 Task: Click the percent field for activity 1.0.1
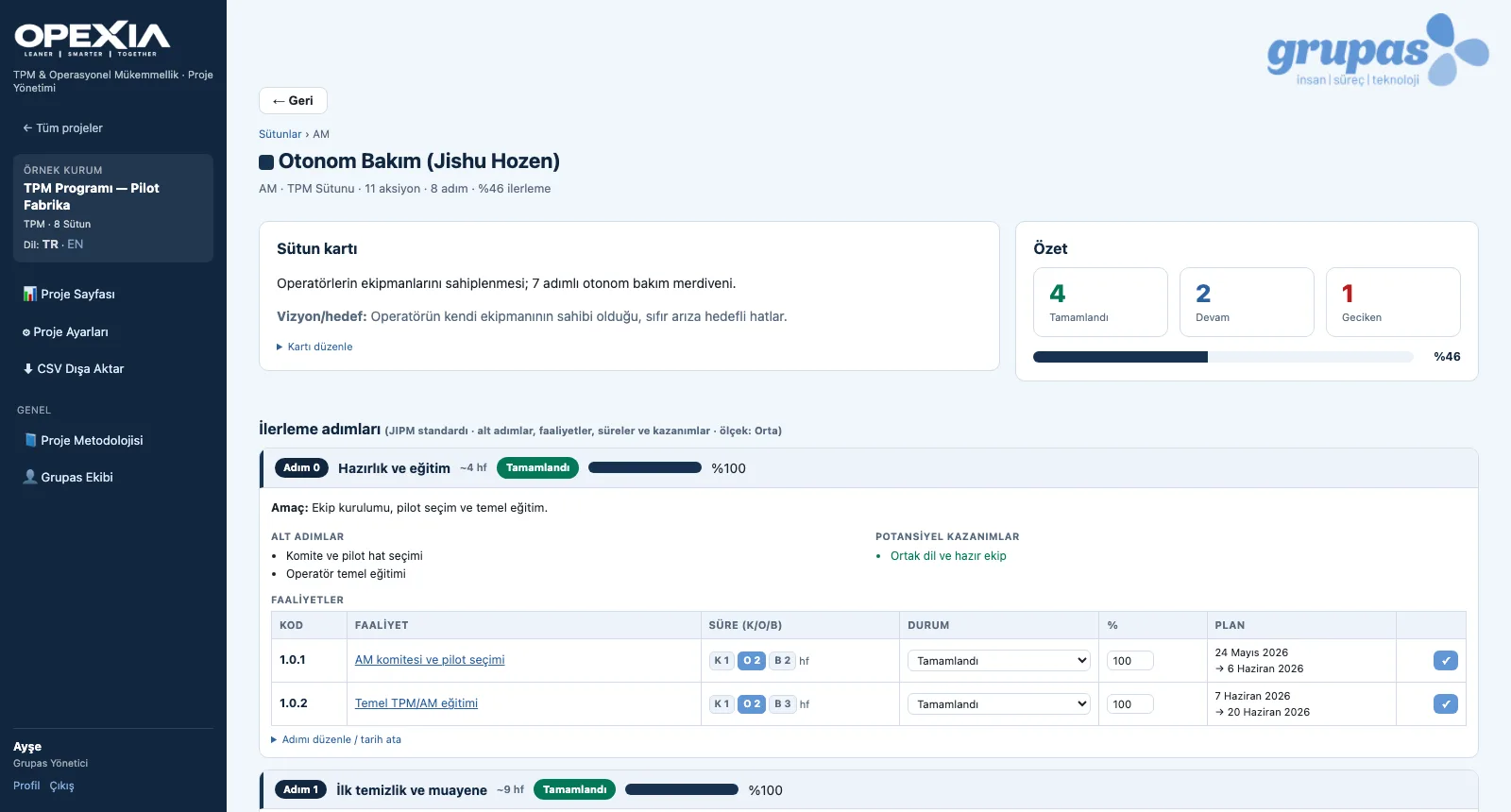[1129, 661]
